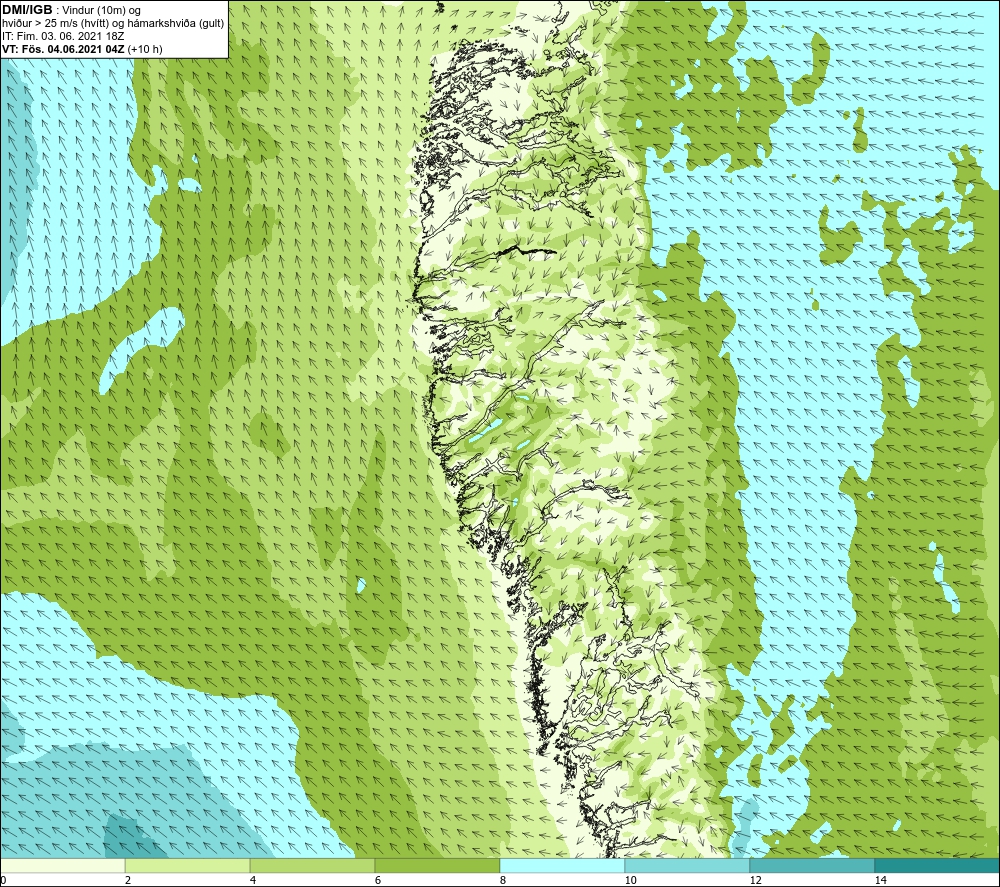Click the 6-8 m/s dark green legend swatch
Viewport: 1000px width, 887px height.
pyautogui.click(x=438, y=865)
